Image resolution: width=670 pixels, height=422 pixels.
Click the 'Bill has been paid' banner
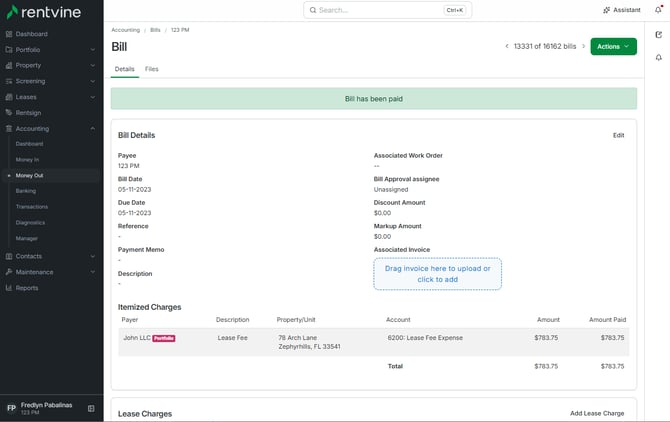(374, 99)
